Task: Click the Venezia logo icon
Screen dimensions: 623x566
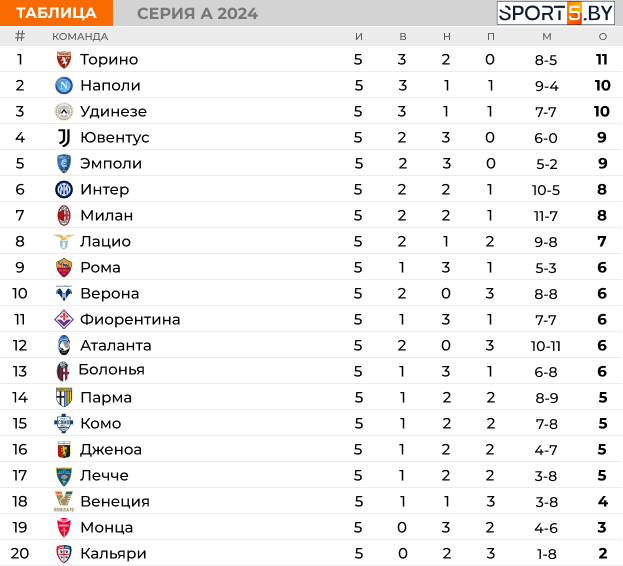Action: [64, 501]
